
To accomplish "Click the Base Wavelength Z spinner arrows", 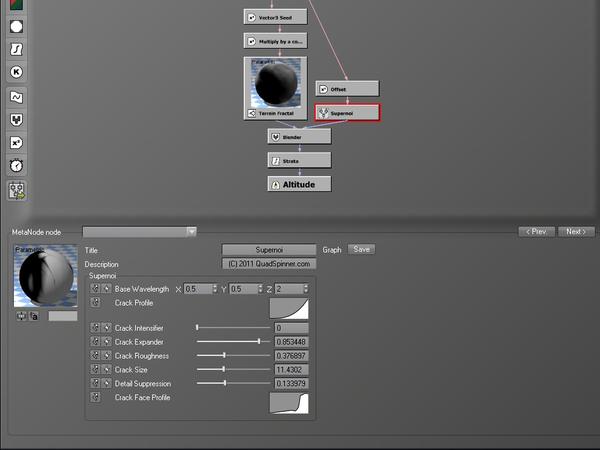I will [306, 289].
